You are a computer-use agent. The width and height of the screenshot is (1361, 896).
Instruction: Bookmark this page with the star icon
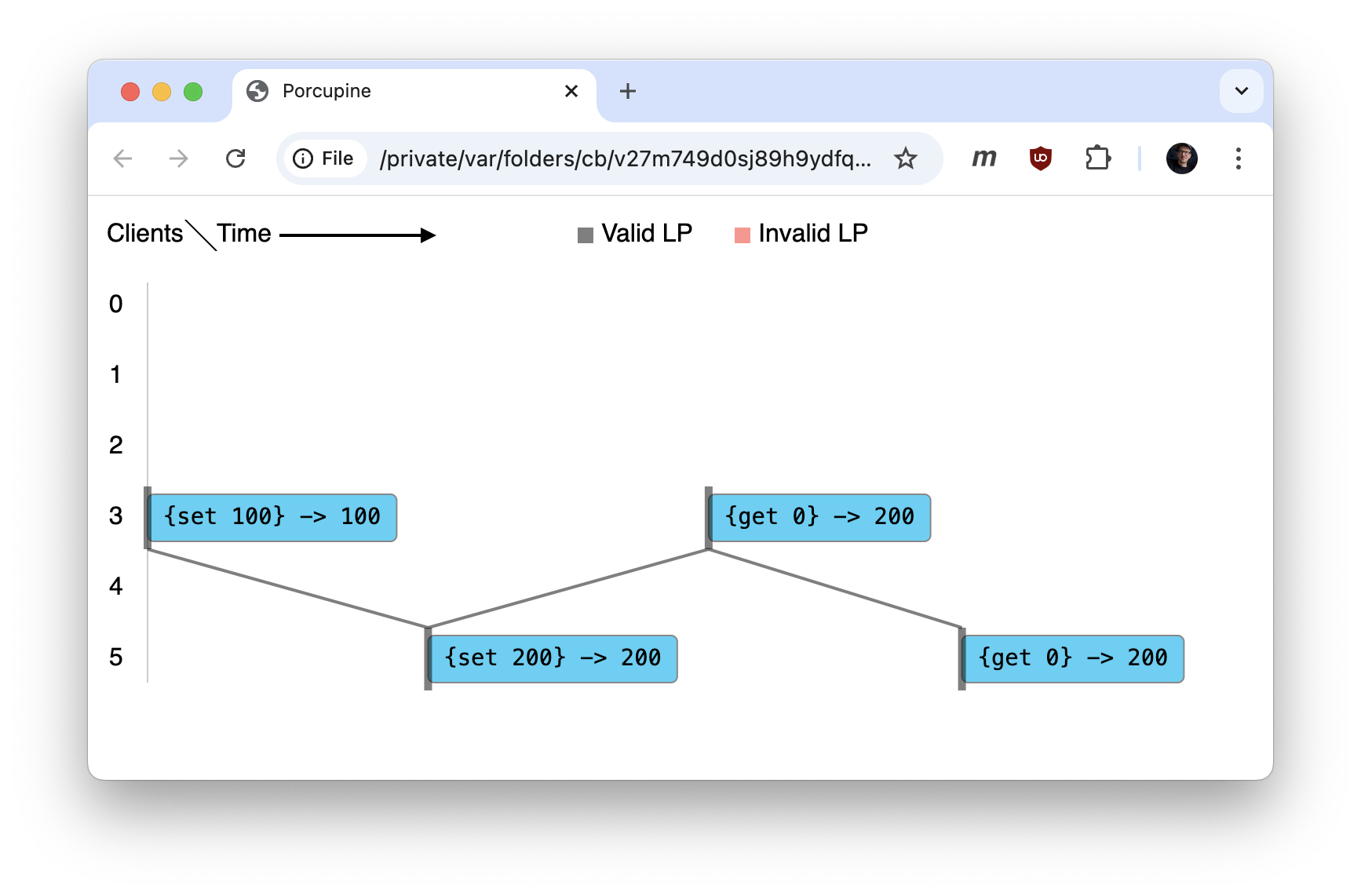[906, 158]
